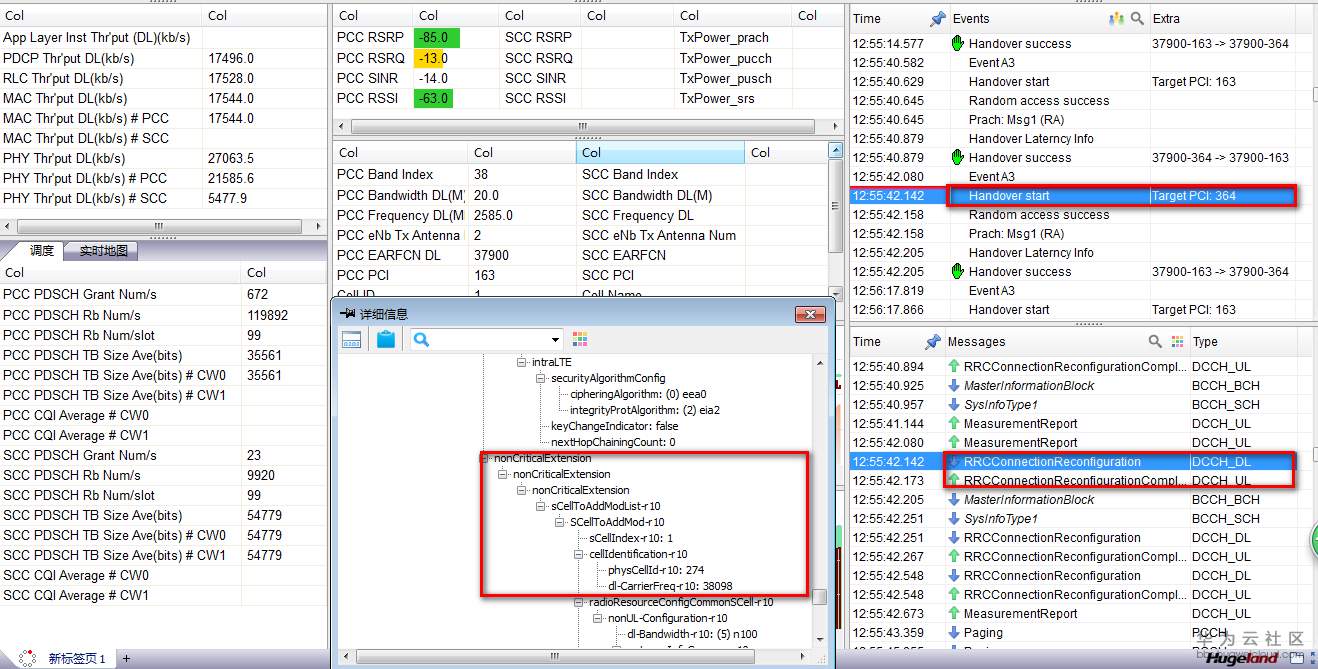This screenshot has height=669, width=1318.
Task: Select keyChangeIndicator: false row
Action: click(x=614, y=426)
